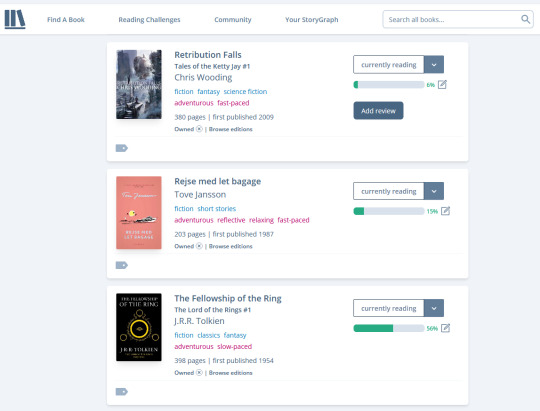540x411 pixels.
Task: Edit progress for Rejse med let bagage
Action: (x=445, y=211)
